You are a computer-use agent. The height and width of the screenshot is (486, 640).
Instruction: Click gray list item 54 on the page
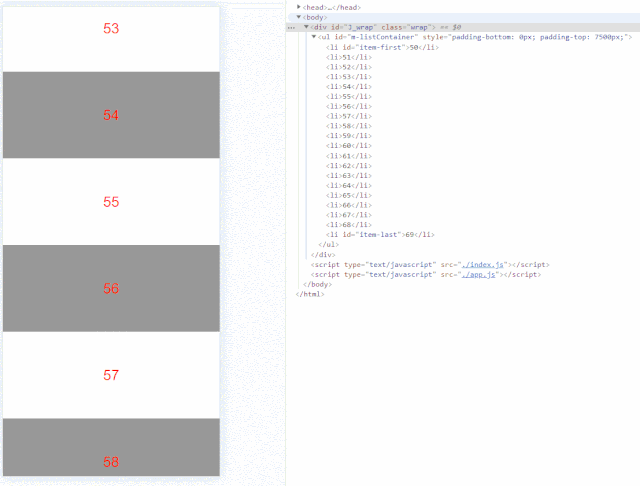coord(111,115)
